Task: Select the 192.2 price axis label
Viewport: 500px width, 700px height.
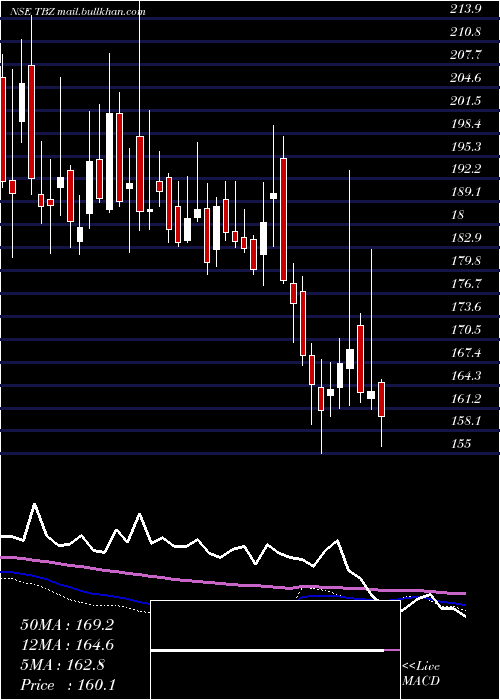Action: (466, 169)
